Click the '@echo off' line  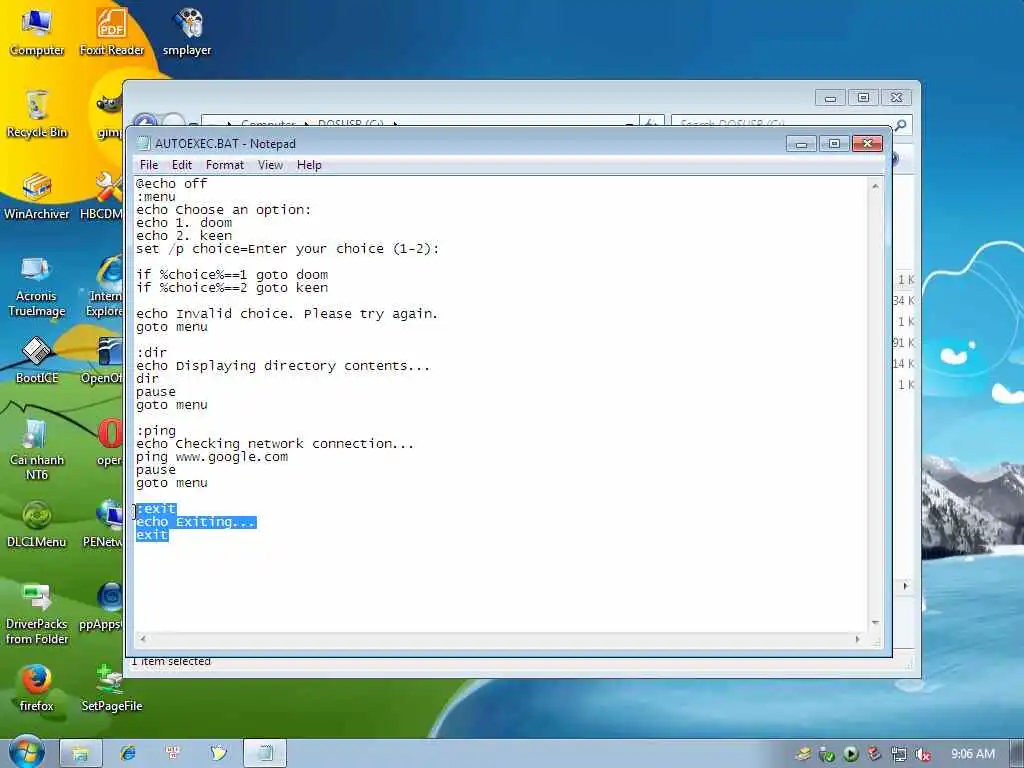172,184
